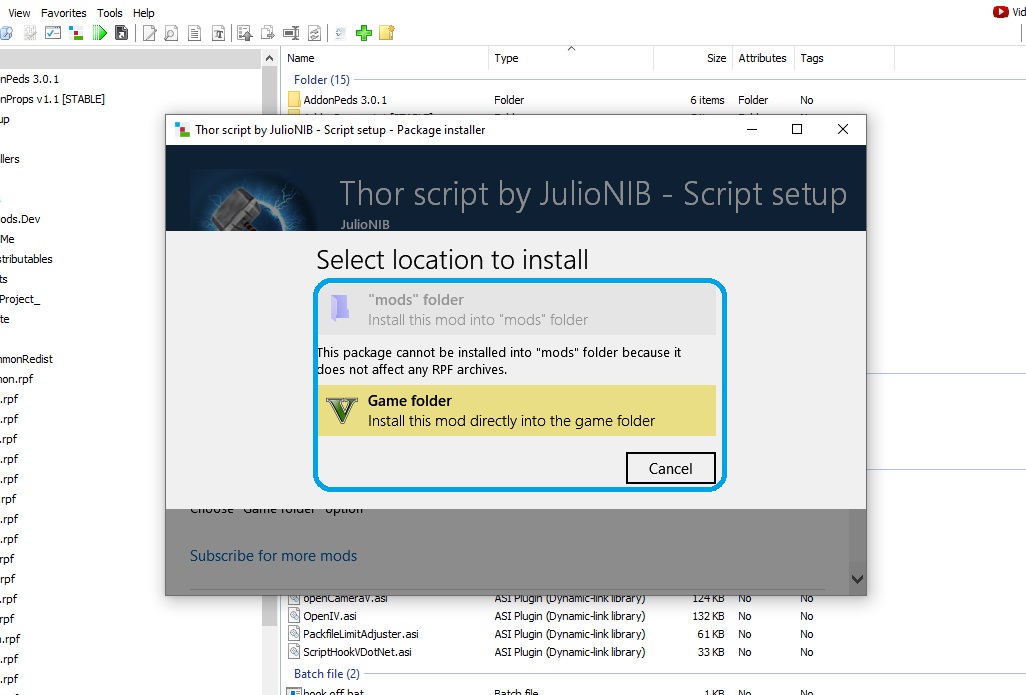The height and width of the screenshot is (695, 1026).
Task: Open the Help menu
Action: (x=143, y=13)
